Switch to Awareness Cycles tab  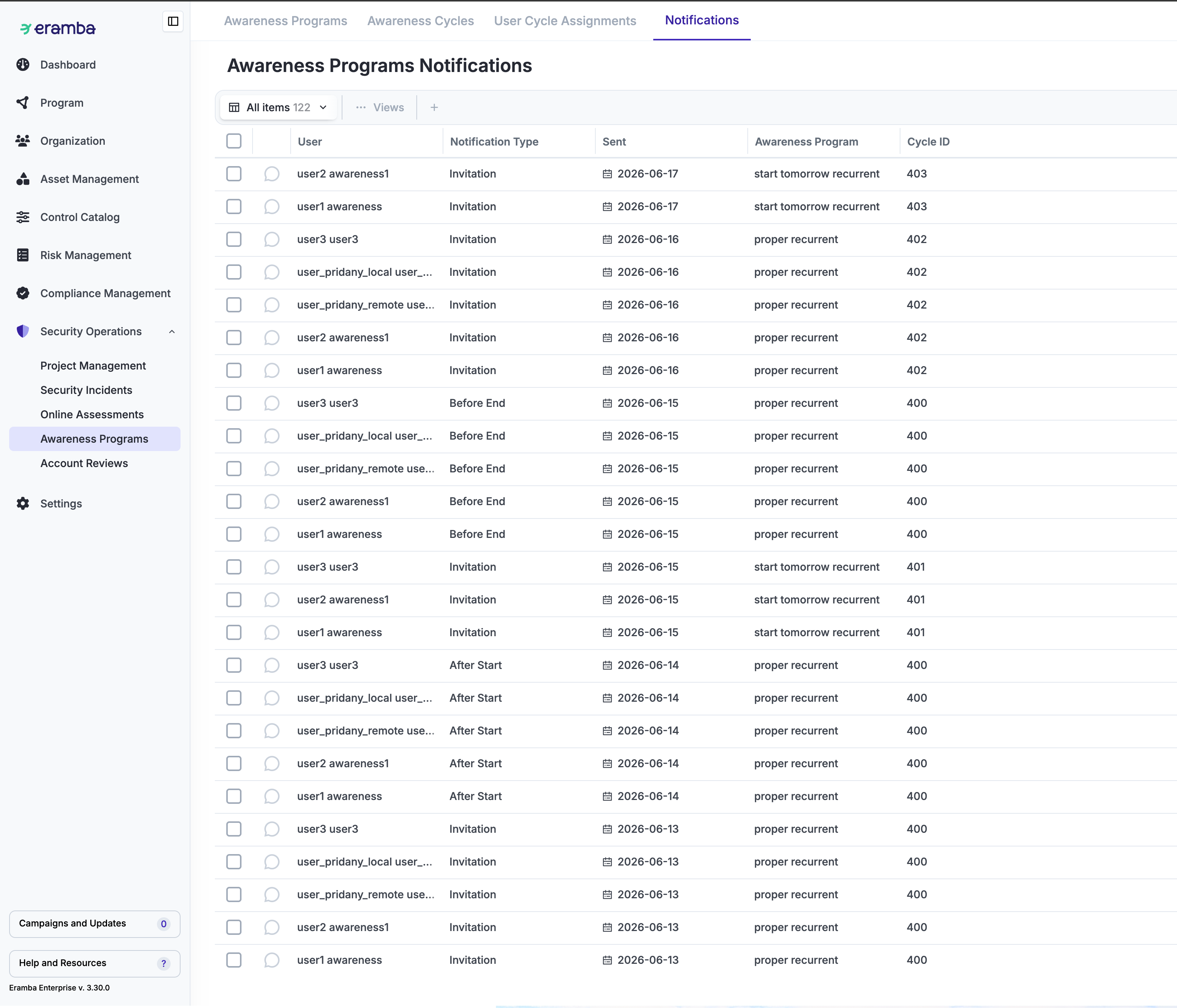coord(421,21)
